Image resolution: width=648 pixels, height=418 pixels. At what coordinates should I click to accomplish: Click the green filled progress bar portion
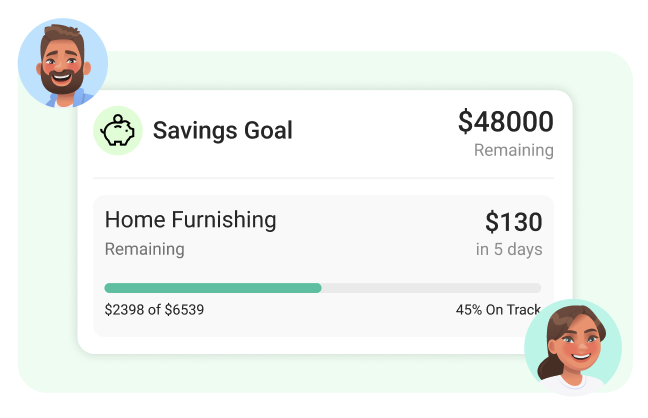[210, 288]
